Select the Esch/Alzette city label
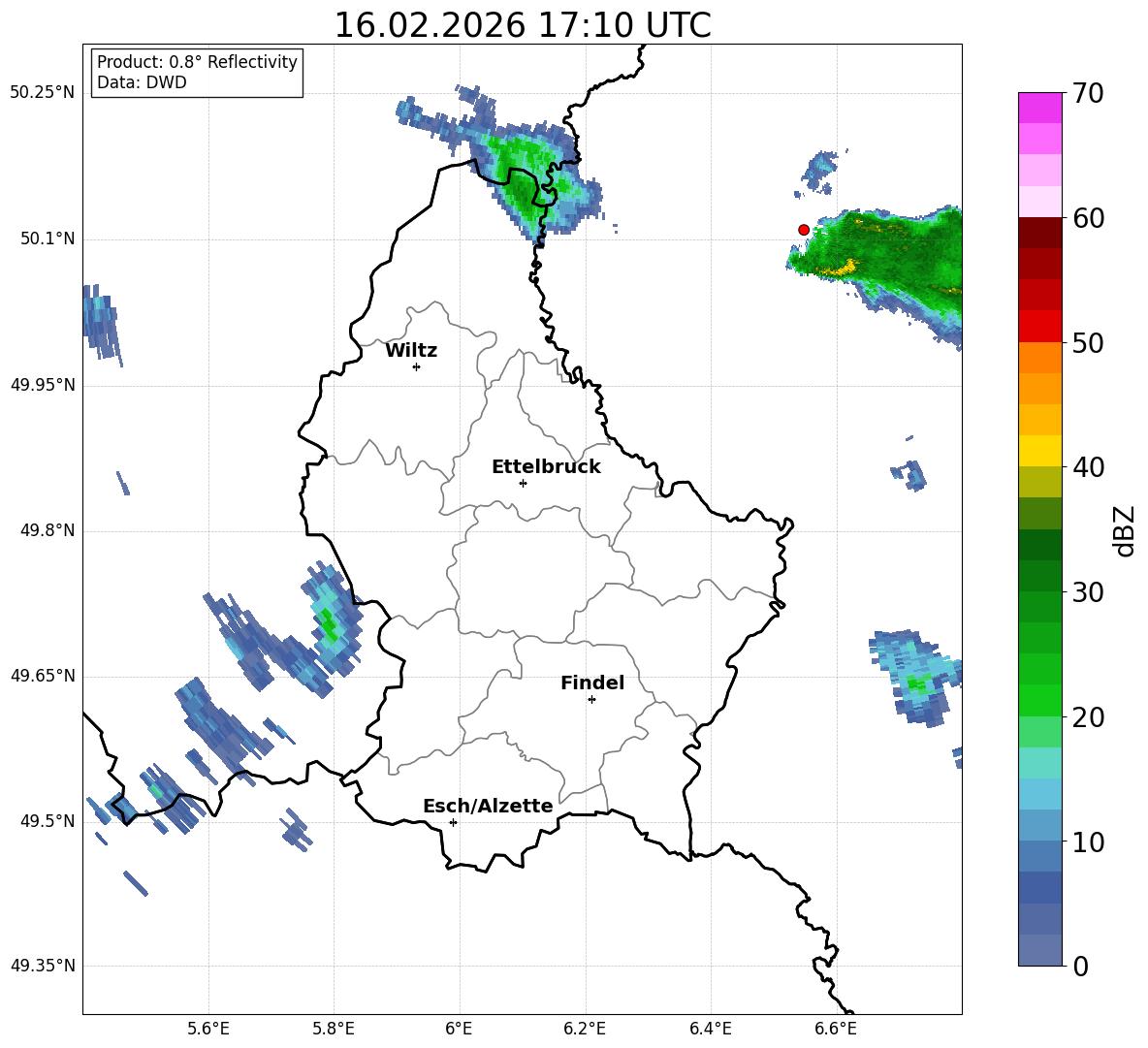The width and height of the screenshot is (1148, 1048). 488,806
